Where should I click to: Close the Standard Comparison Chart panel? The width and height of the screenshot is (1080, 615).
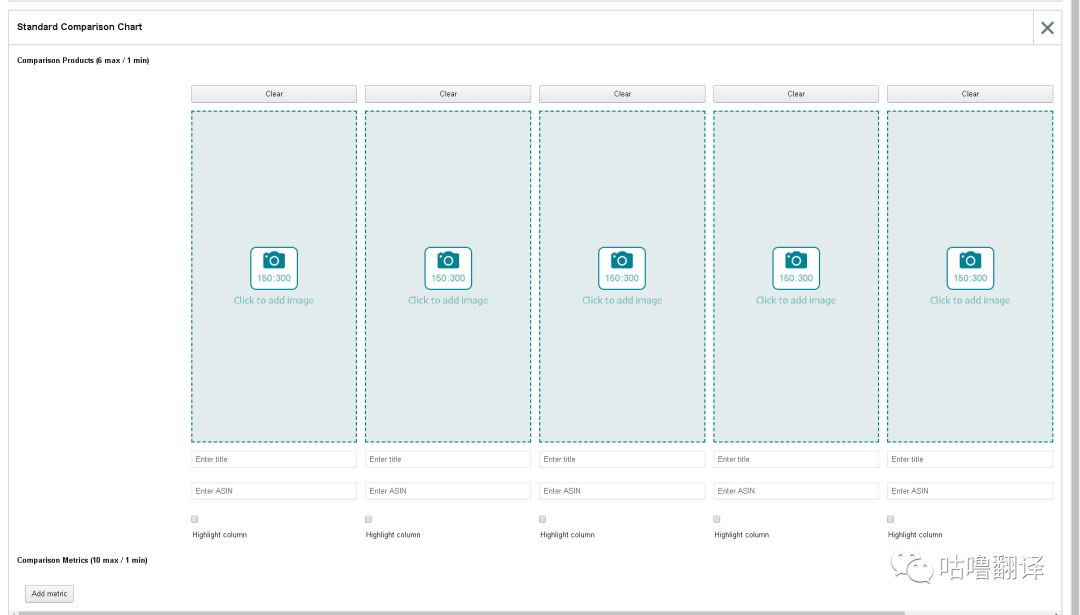1047,28
